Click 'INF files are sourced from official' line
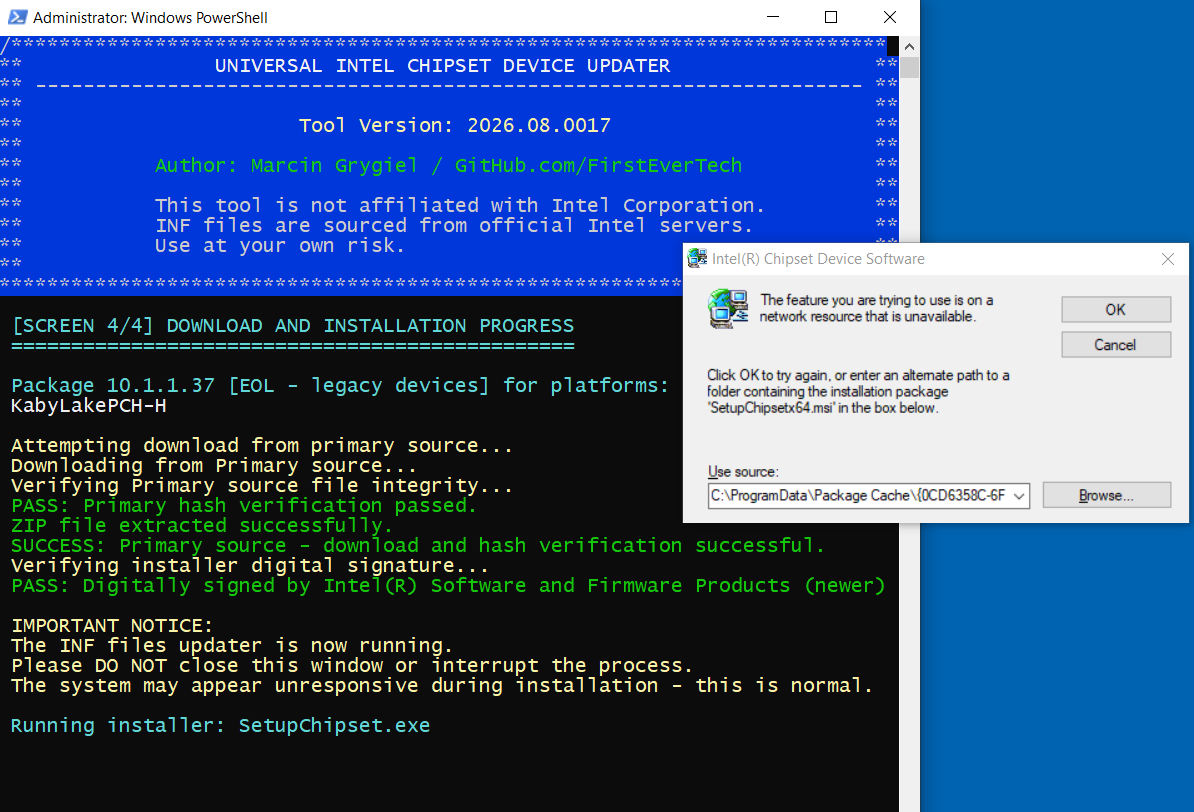 pos(455,225)
